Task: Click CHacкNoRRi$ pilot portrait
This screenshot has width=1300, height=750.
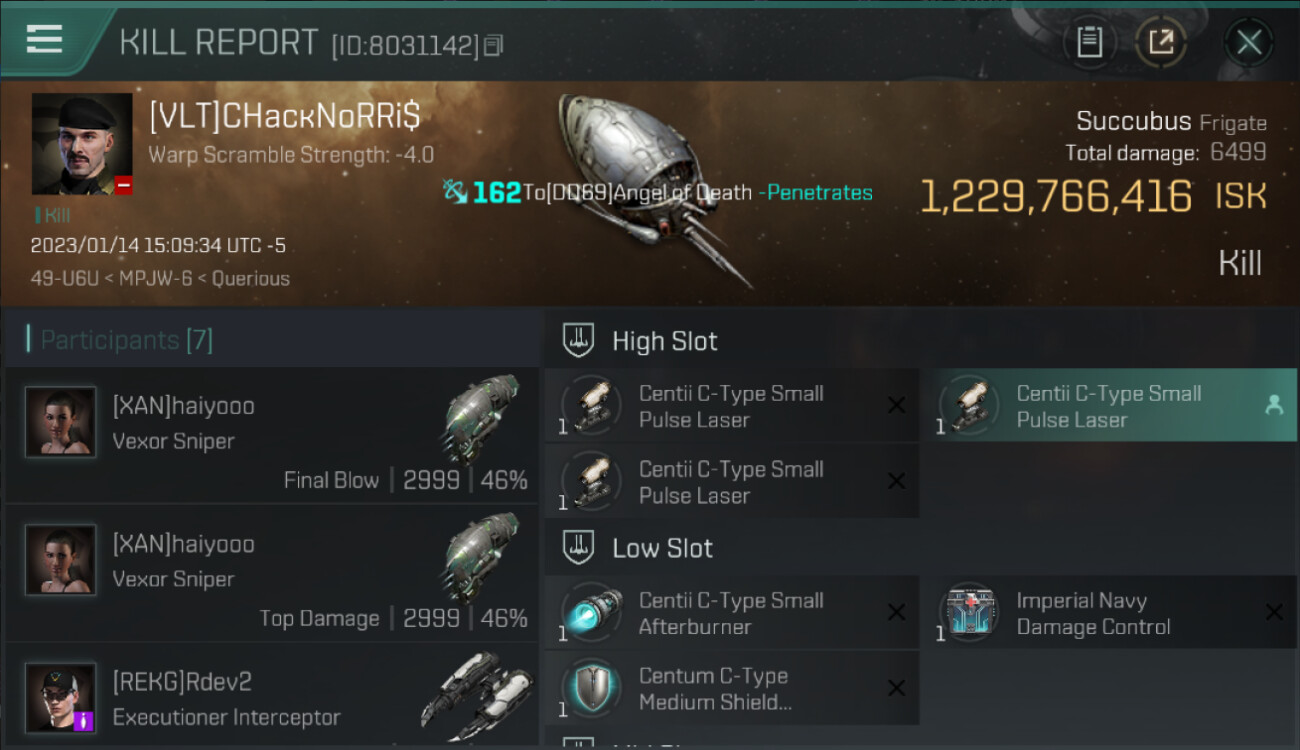Action: [82, 144]
